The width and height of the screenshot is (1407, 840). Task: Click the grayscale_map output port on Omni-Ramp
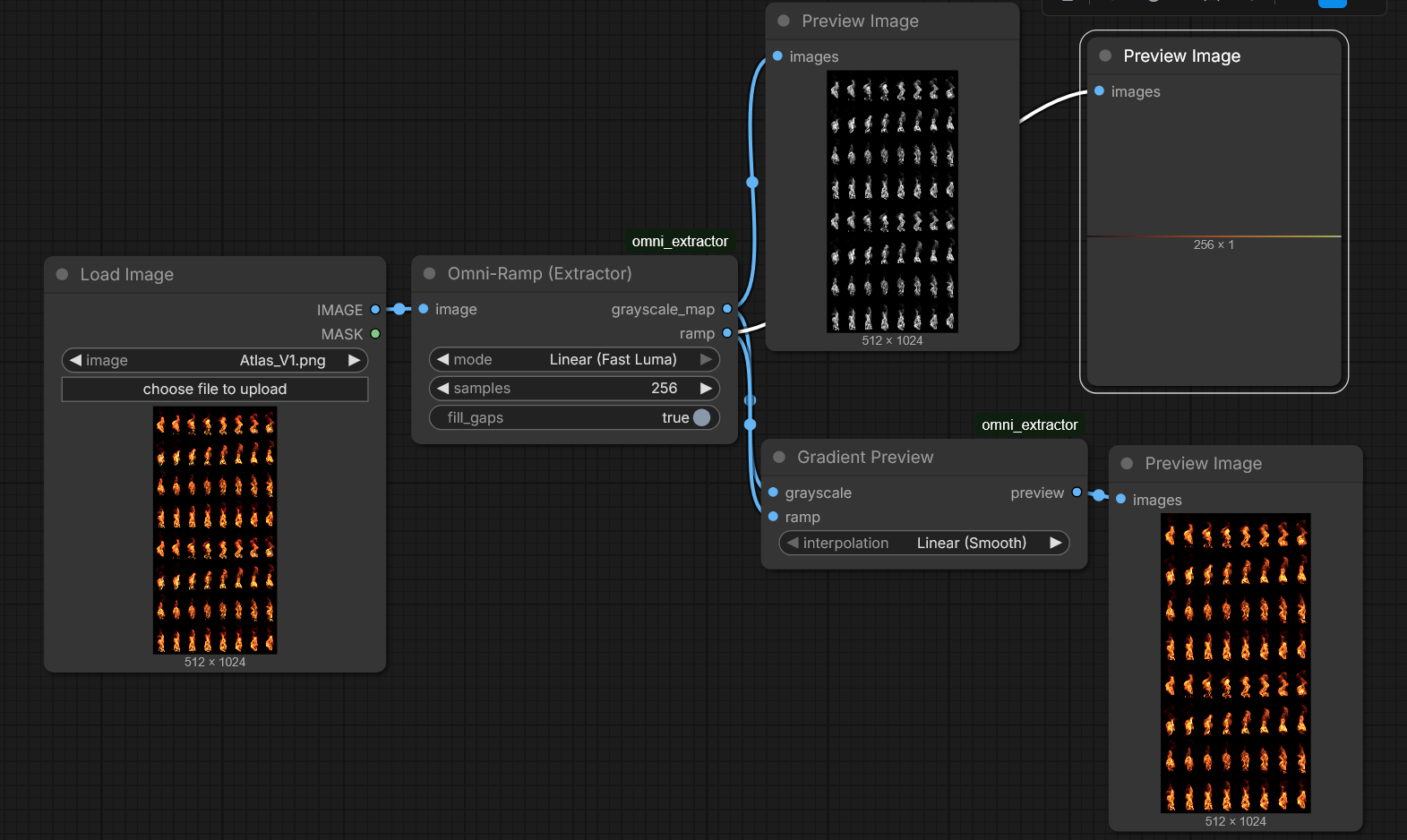[727, 309]
